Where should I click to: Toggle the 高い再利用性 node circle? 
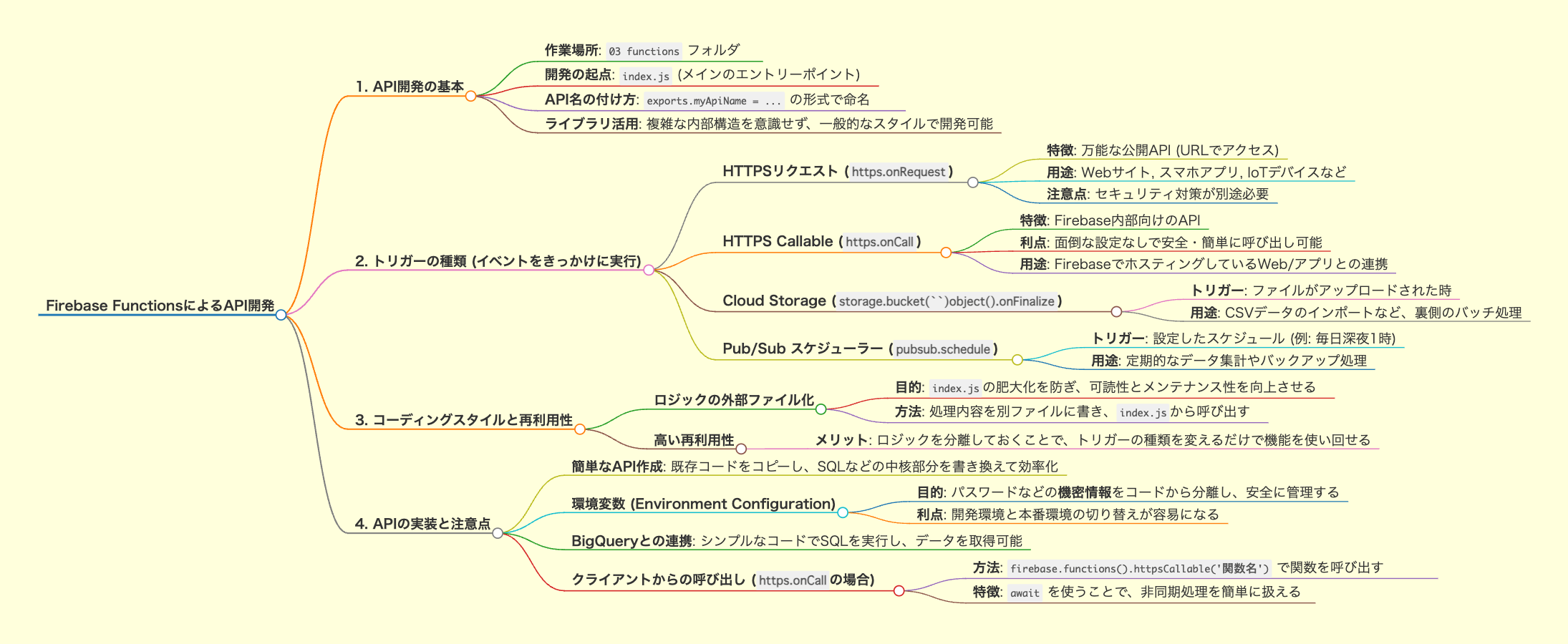pyautogui.click(x=742, y=449)
